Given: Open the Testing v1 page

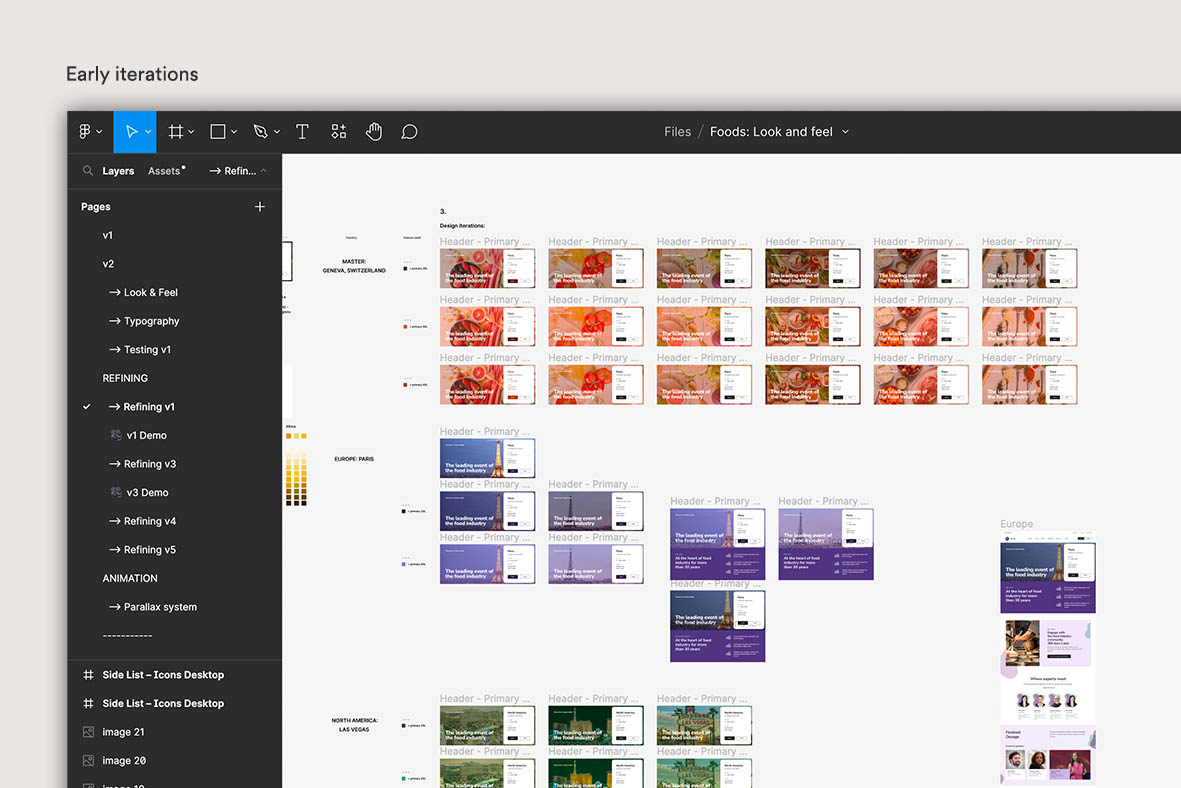Looking at the screenshot, I should (140, 350).
